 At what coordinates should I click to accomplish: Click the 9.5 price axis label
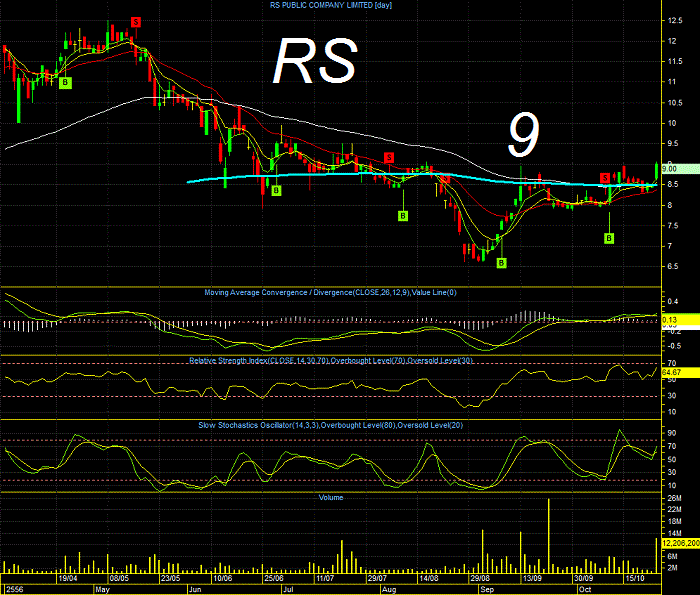click(x=675, y=144)
